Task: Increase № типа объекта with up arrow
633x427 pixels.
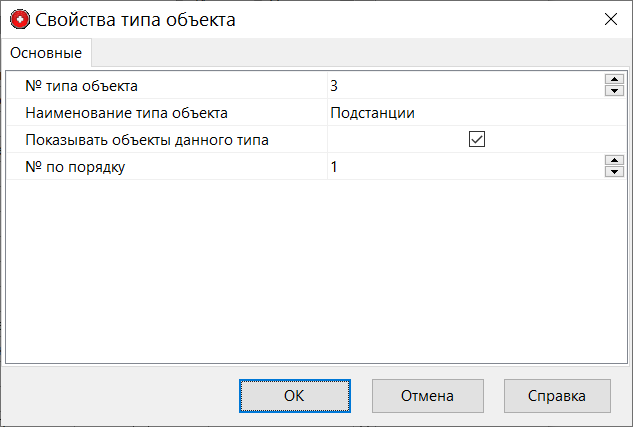Action: pyautogui.click(x=614, y=81)
